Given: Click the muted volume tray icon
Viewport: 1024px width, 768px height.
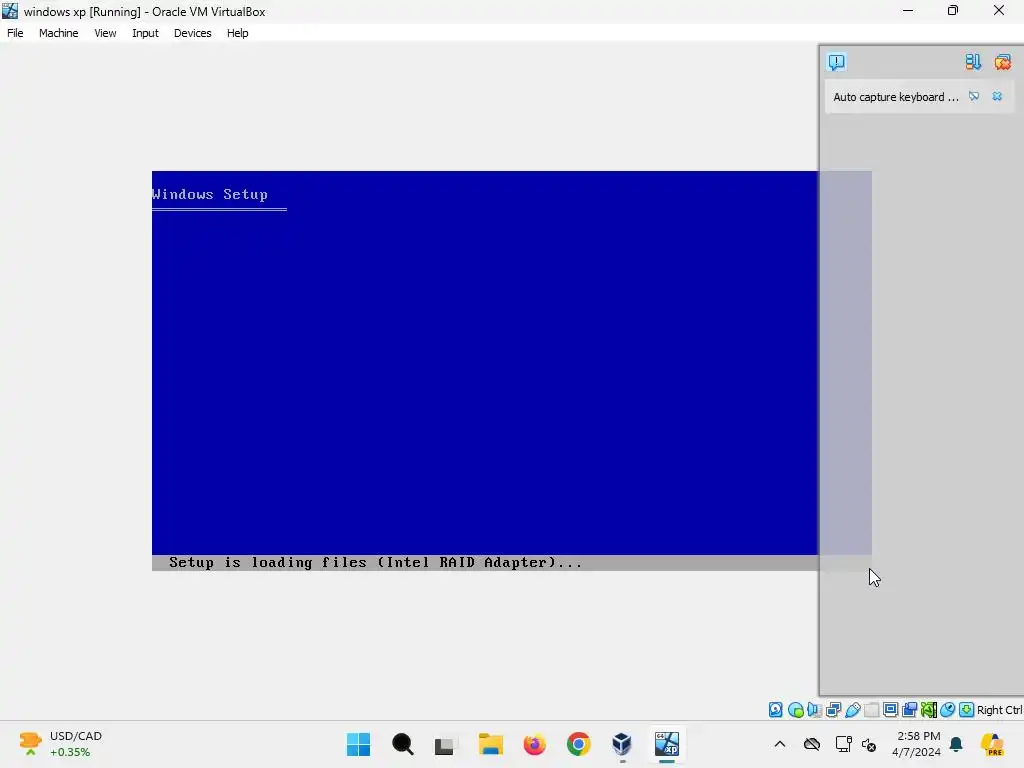Looking at the screenshot, I should point(869,744).
